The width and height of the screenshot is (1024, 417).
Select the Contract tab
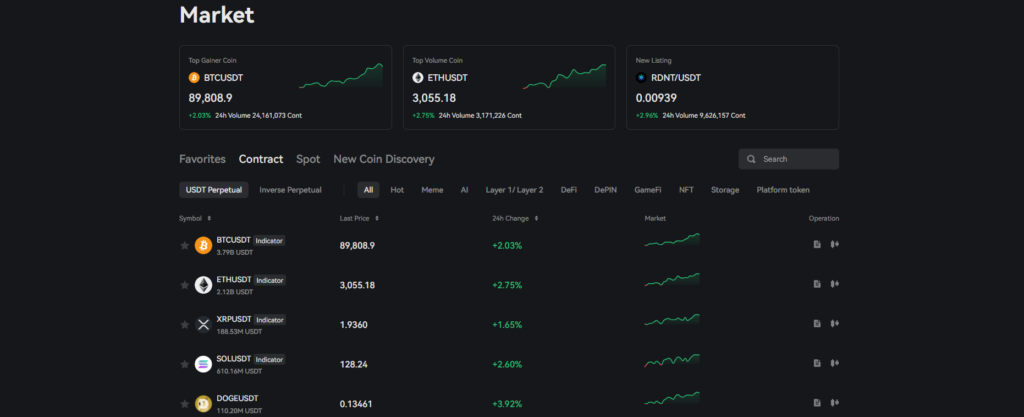click(x=261, y=159)
